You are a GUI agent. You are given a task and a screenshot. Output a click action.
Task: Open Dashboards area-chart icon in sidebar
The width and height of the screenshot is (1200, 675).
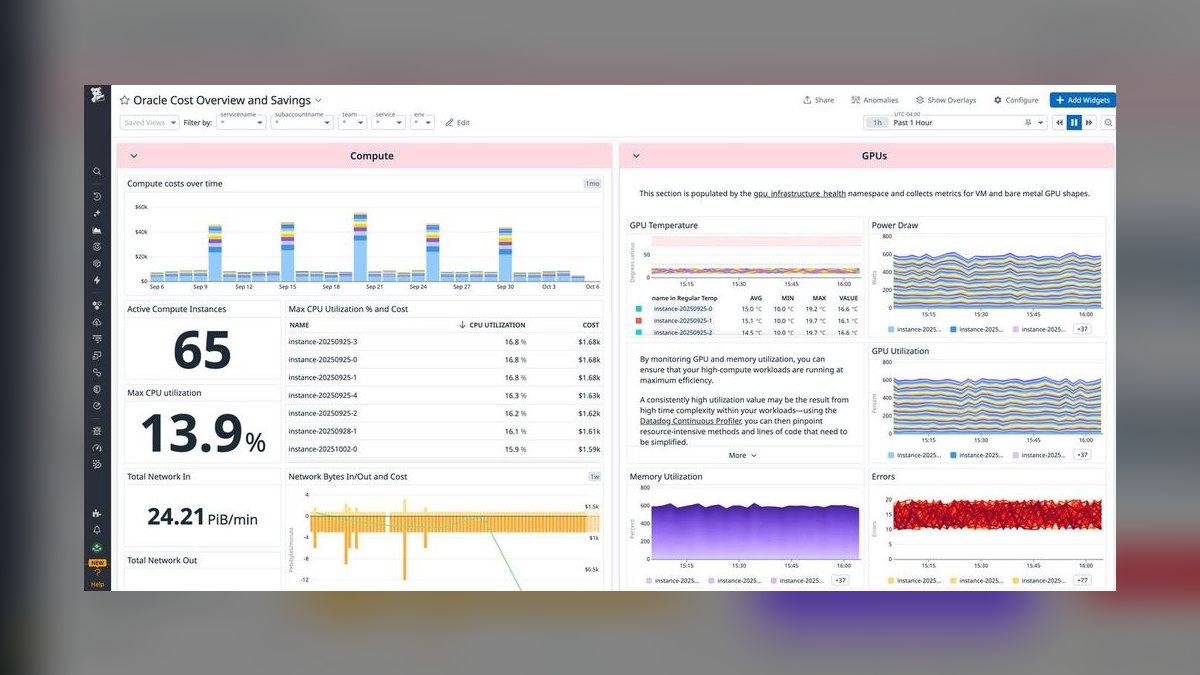[x=97, y=229]
